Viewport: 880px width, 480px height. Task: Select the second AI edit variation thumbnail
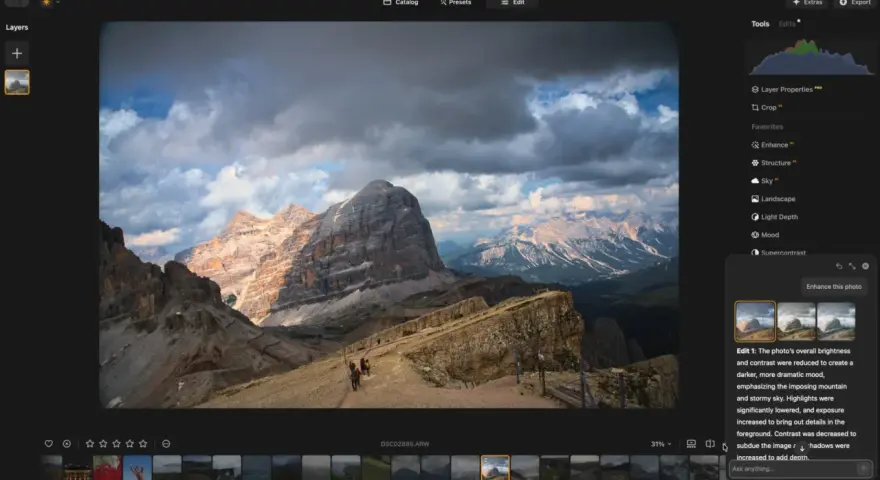tap(796, 322)
